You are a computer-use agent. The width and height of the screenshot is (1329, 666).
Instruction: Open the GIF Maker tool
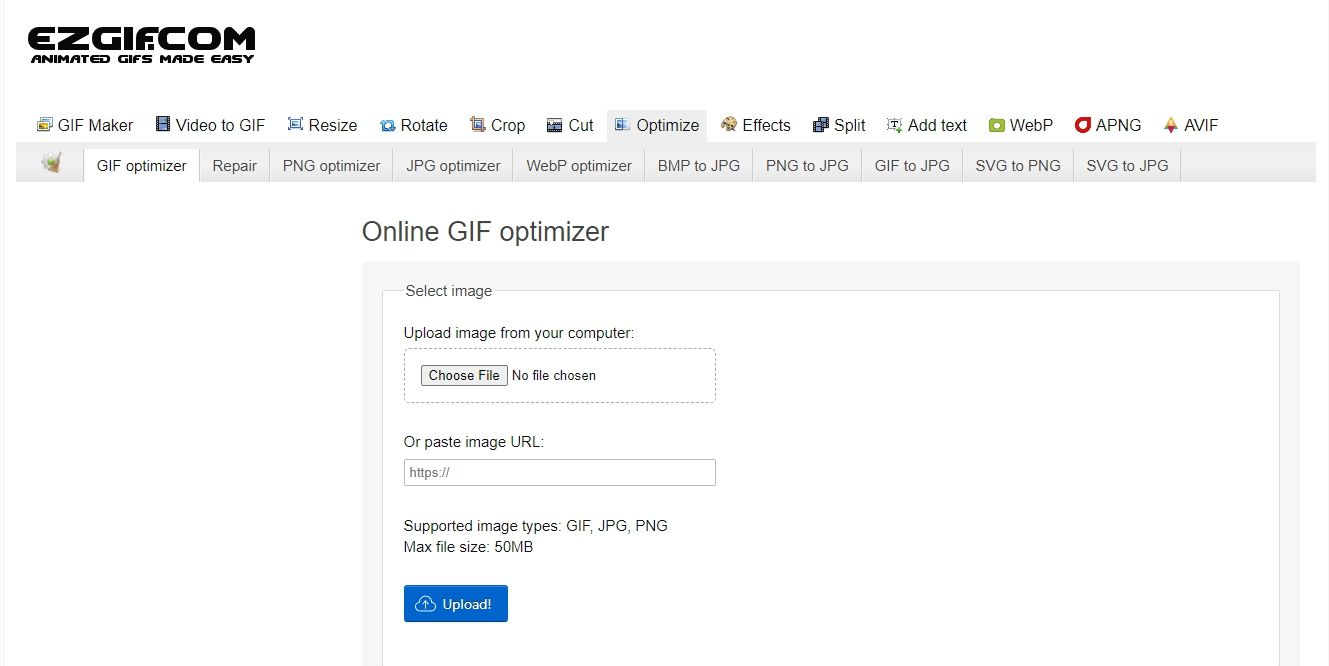85,125
